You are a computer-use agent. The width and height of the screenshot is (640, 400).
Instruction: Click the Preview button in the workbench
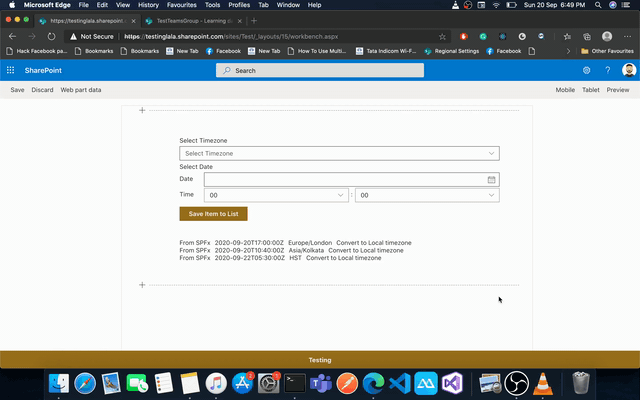pos(618,90)
